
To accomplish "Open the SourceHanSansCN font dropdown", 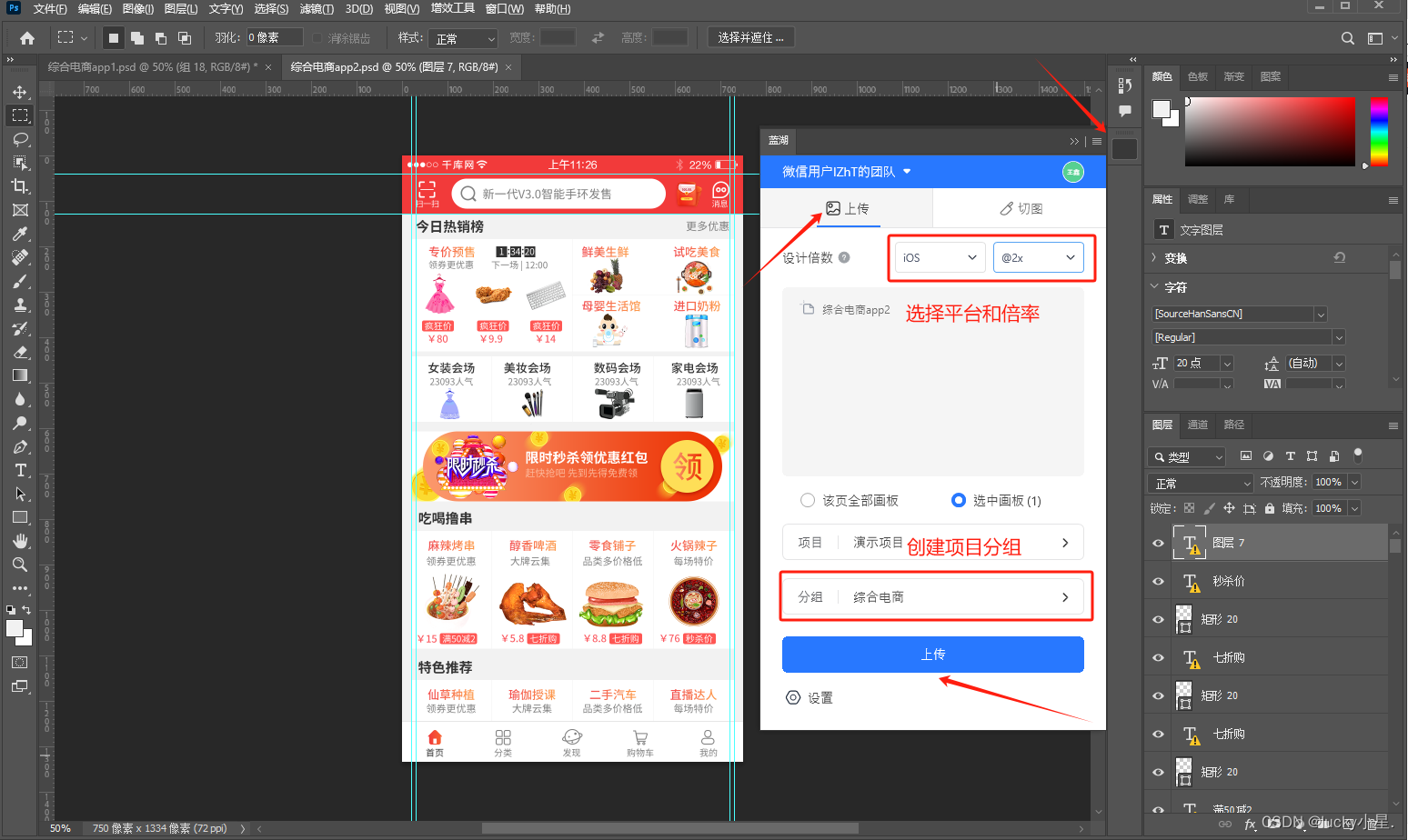I will point(1240,314).
